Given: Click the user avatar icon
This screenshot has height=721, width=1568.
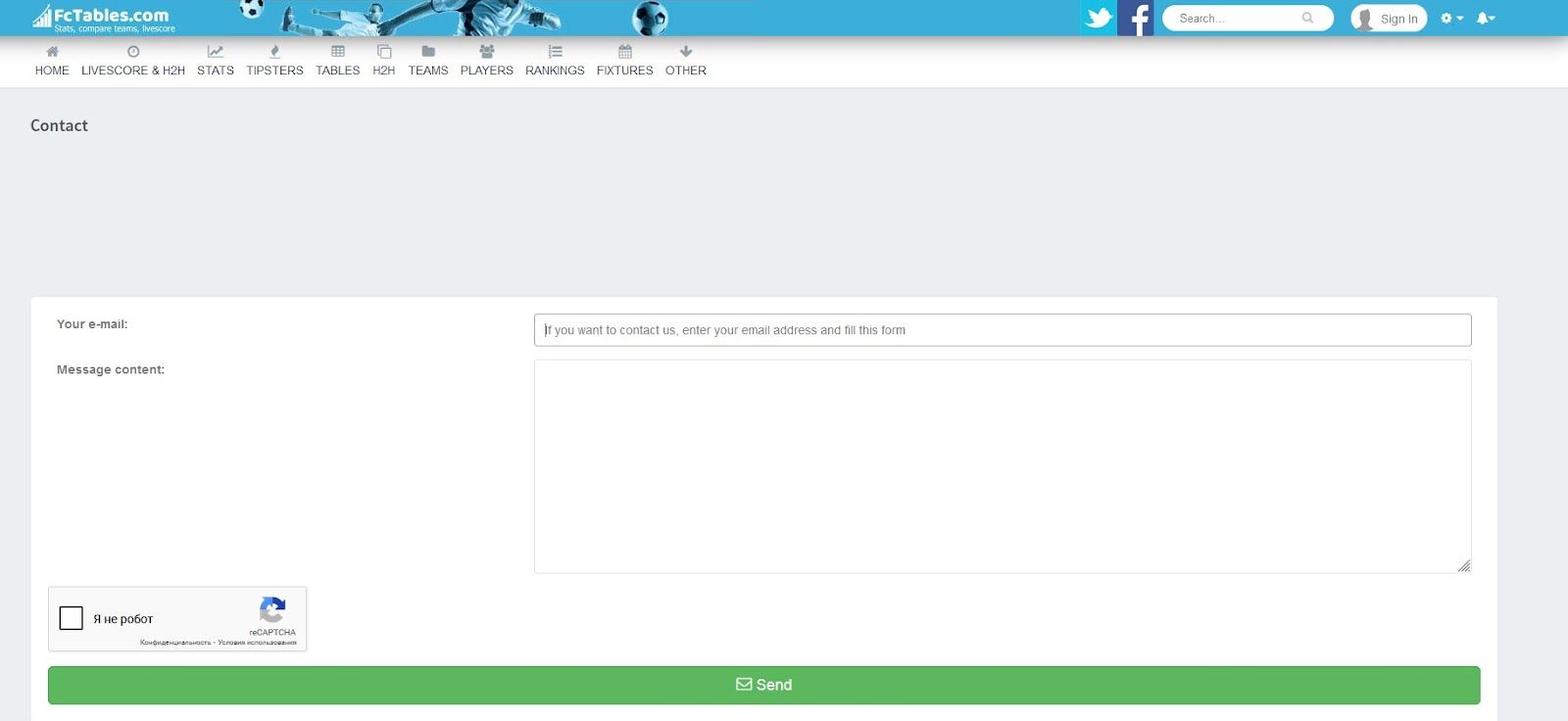Looking at the screenshot, I should [x=1363, y=19].
